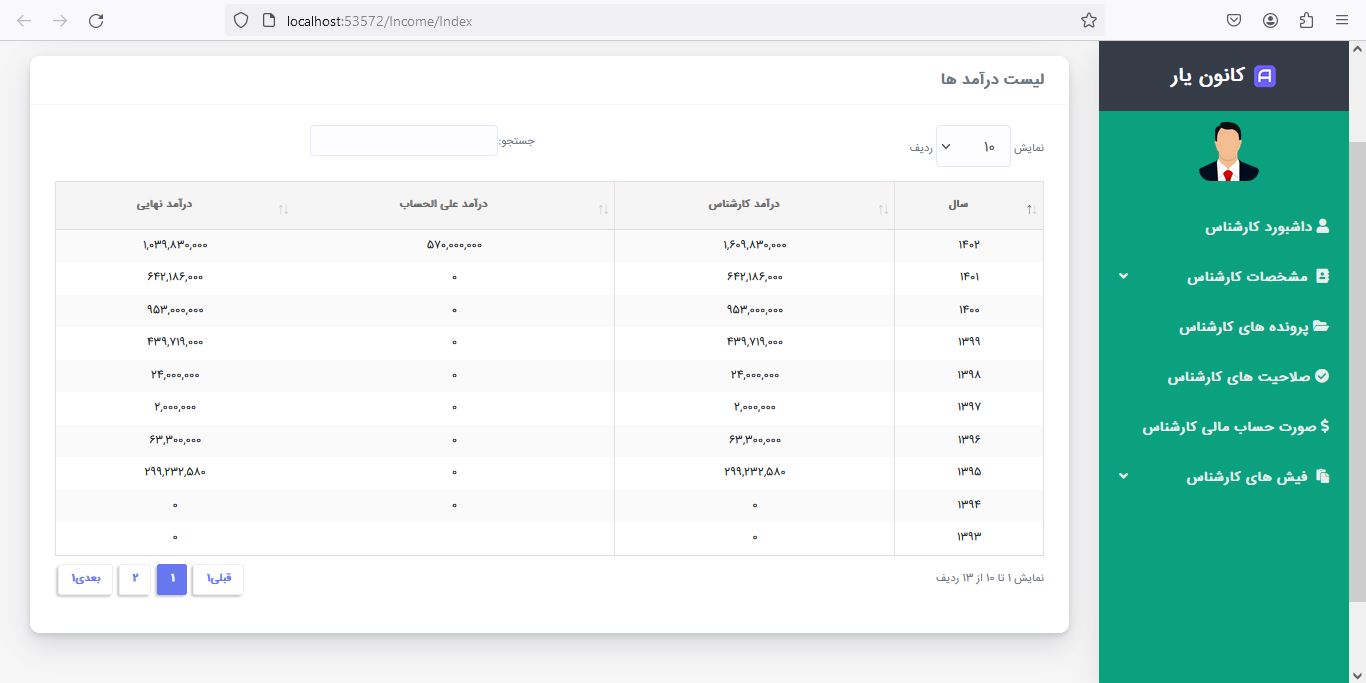Image resolution: width=1366 pixels, height=683 pixels.
Task: Click the جستجو search input field
Action: click(404, 141)
